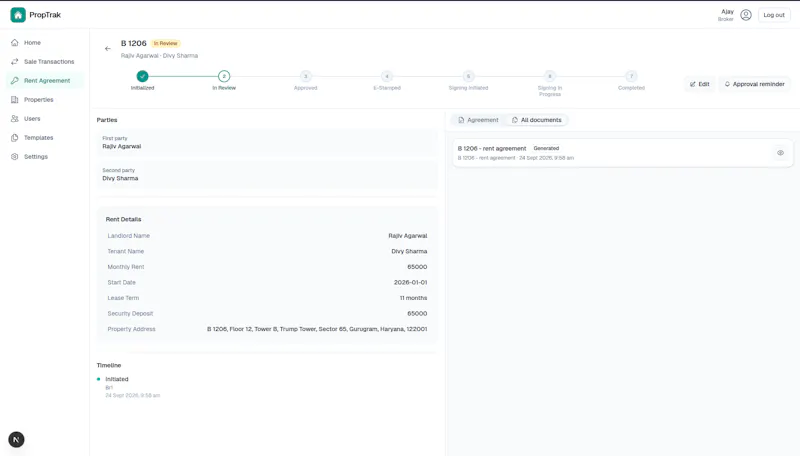The height and width of the screenshot is (456, 800).
Task: View rent agreement document with eye icon
Action: pyautogui.click(x=780, y=153)
